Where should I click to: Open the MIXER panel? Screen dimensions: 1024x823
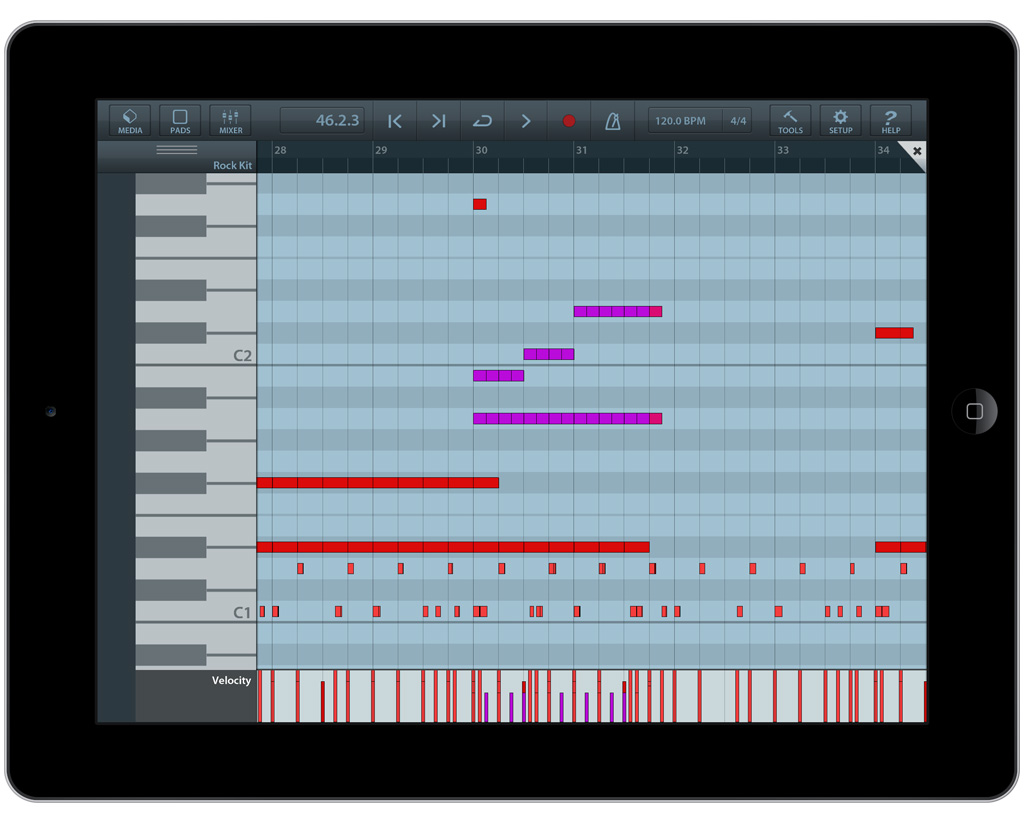click(230, 120)
